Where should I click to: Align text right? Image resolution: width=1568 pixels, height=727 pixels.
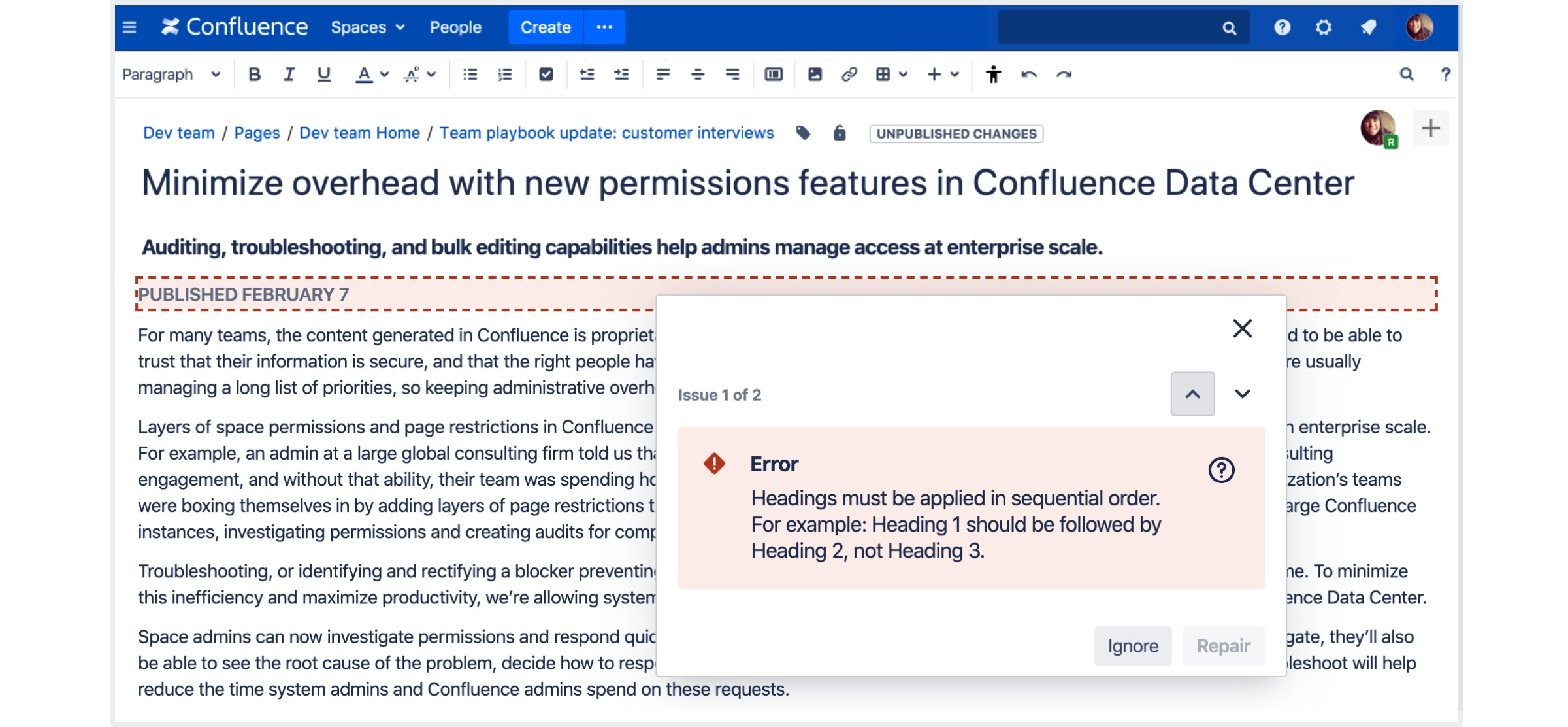[732, 75]
